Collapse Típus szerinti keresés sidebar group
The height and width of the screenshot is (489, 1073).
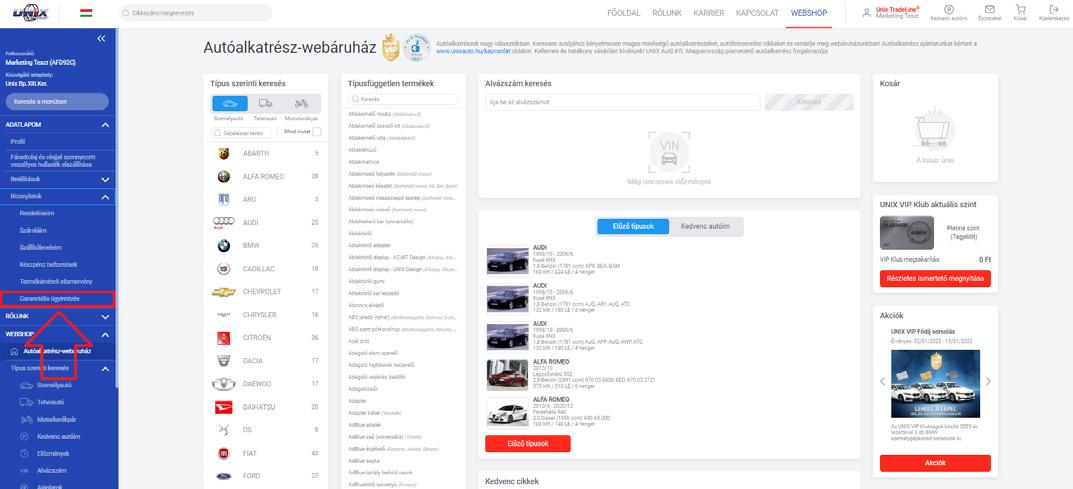[105, 369]
